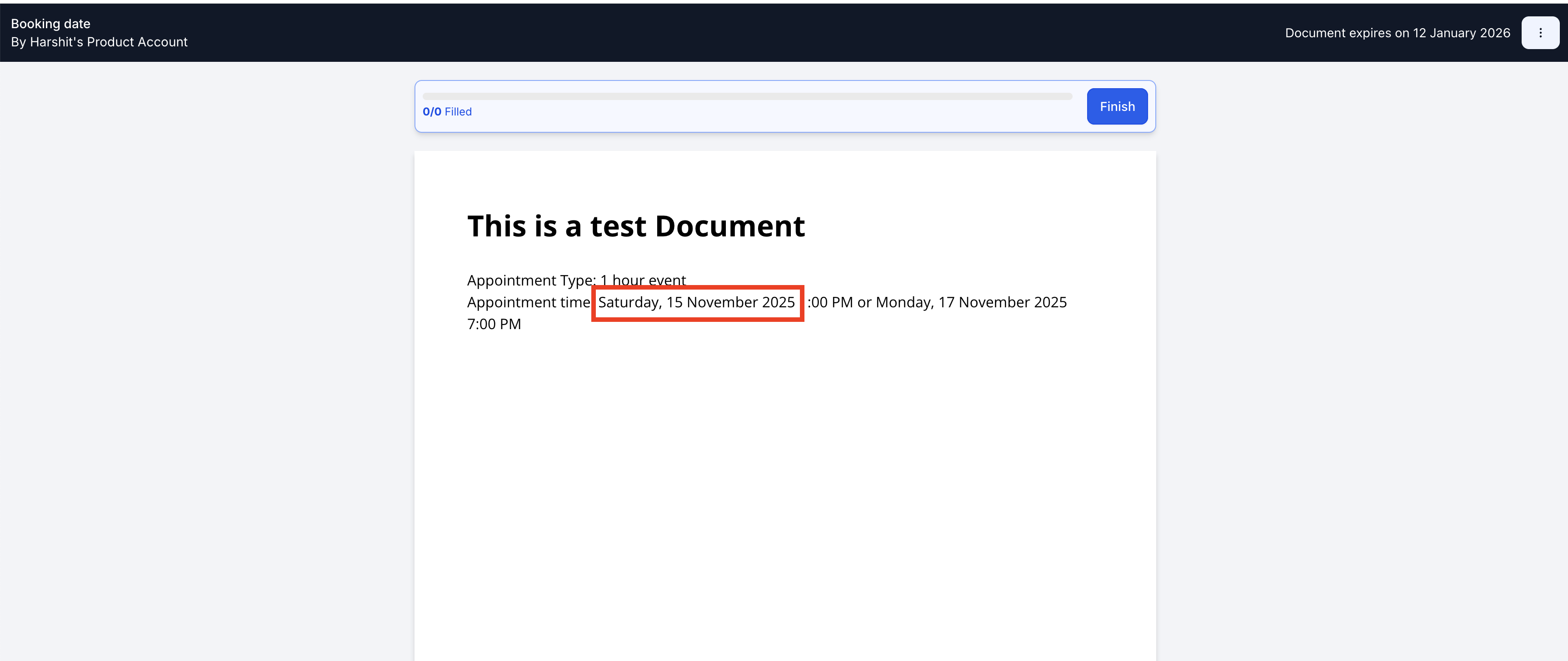Click the :00 PM or text after highlighted date
1568x661 pixels.
pyautogui.click(x=839, y=302)
